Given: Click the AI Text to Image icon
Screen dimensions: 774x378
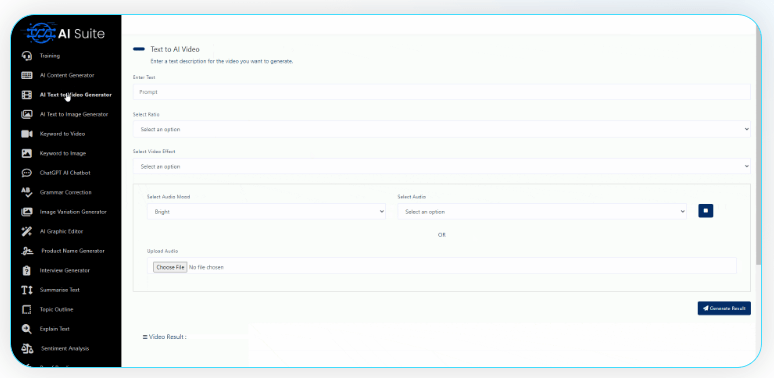Looking at the screenshot, I should pos(27,114).
